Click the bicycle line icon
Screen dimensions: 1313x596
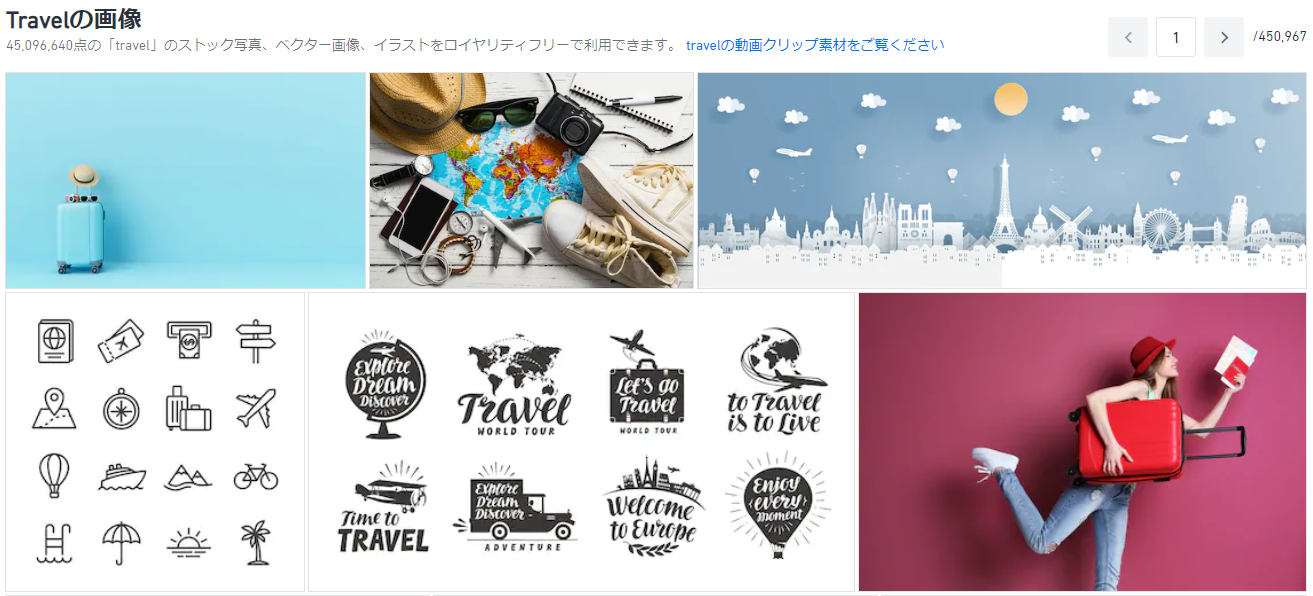256,475
